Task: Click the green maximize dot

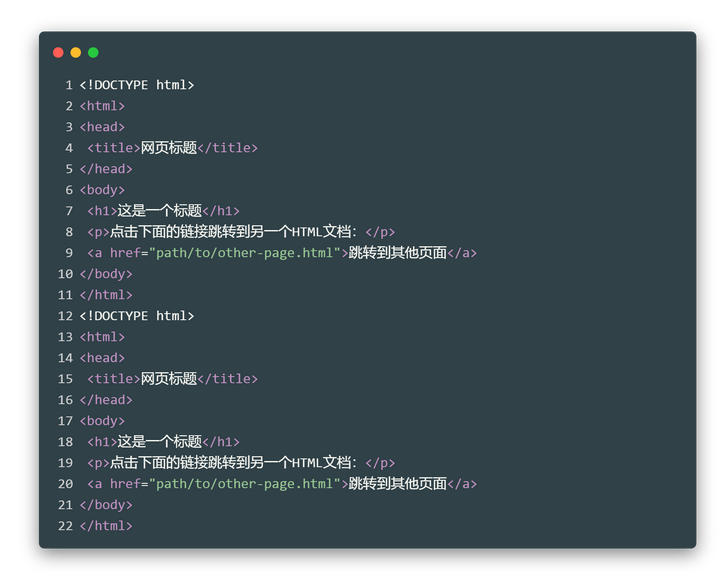Action: [x=93, y=52]
